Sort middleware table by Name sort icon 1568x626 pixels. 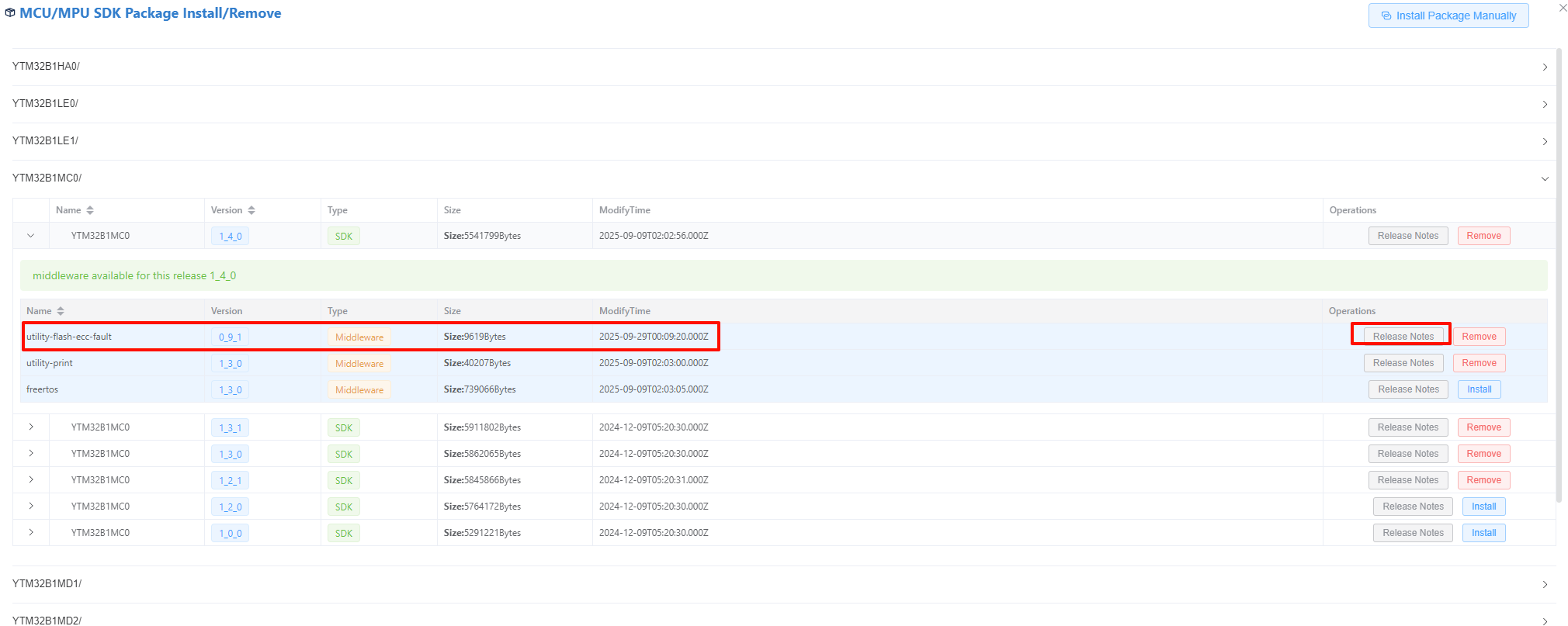point(61,311)
